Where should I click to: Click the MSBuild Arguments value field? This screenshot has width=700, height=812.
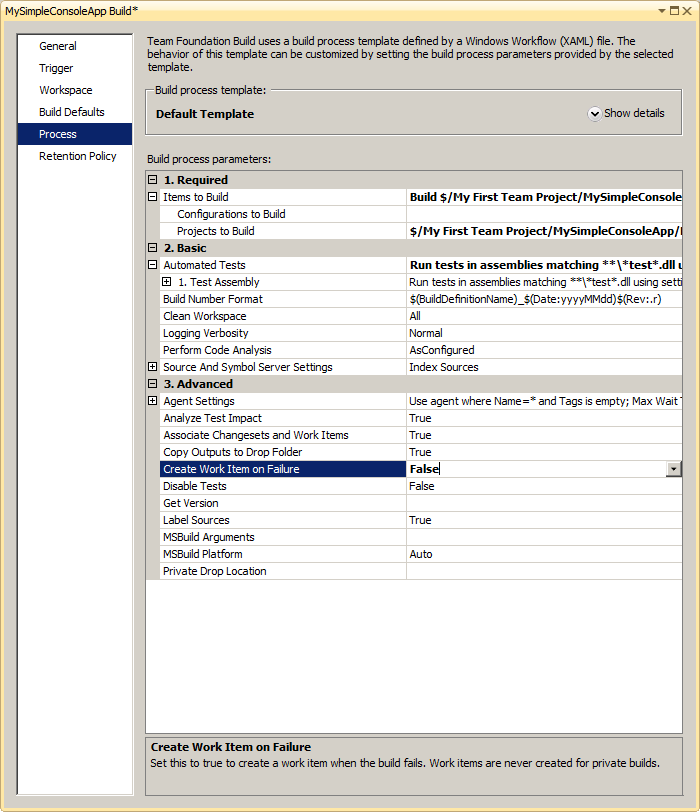(x=544, y=538)
